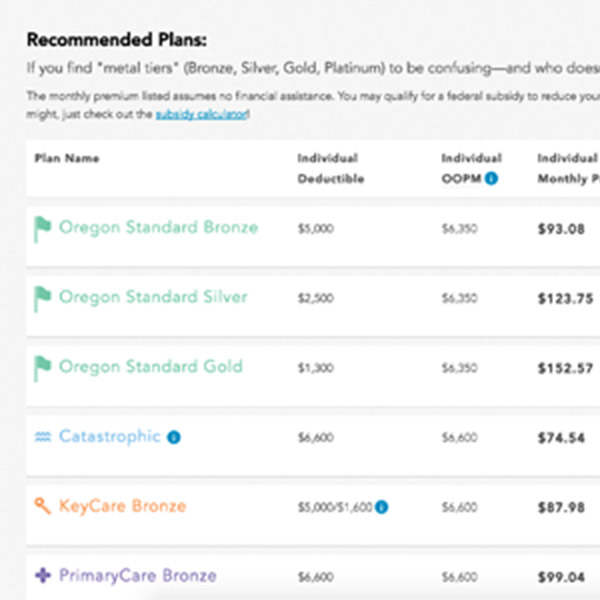
Task: Open the PrimaryCare Bronze plan
Action: click(138, 576)
